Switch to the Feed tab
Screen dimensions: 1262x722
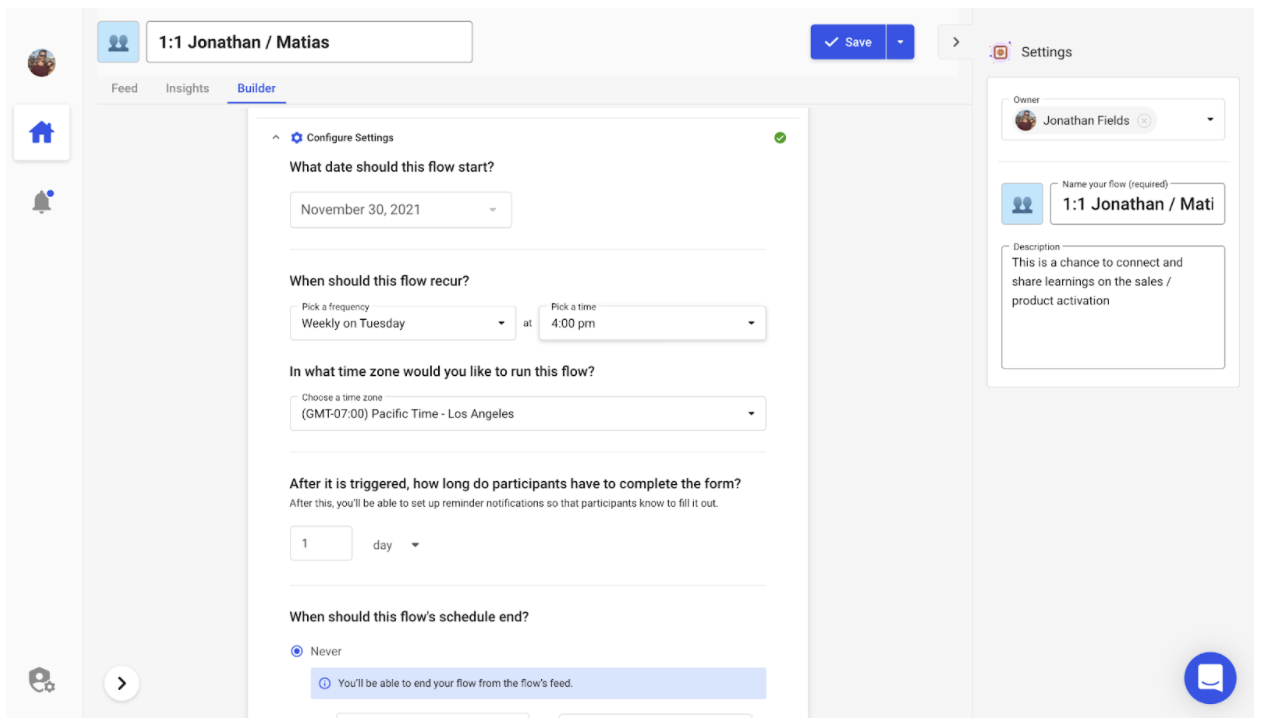124,88
